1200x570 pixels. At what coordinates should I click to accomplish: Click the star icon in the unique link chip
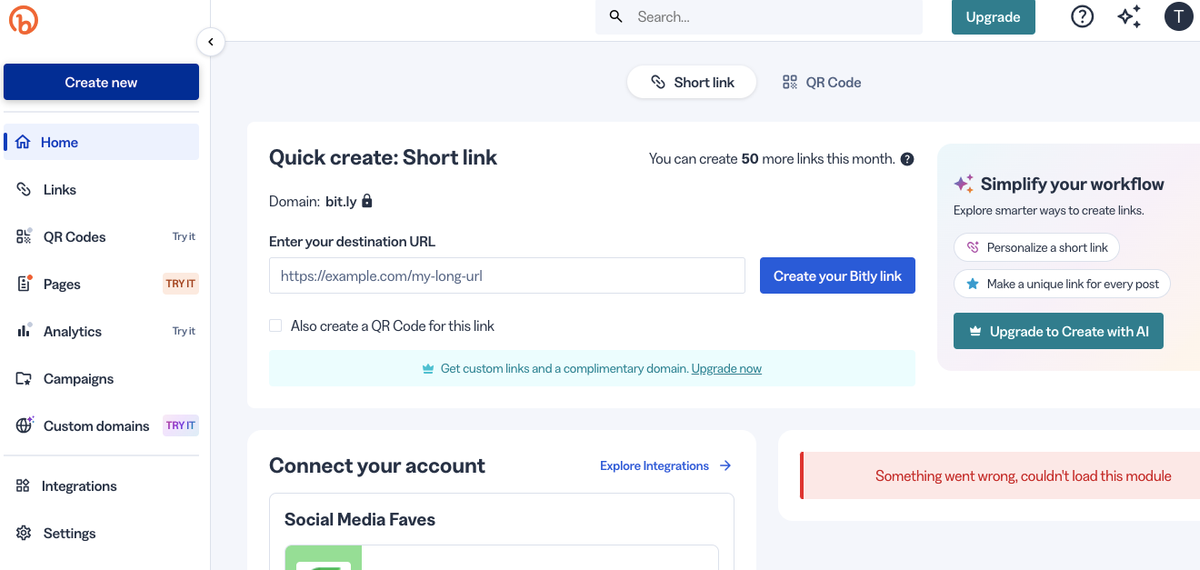(x=973, y=284)
